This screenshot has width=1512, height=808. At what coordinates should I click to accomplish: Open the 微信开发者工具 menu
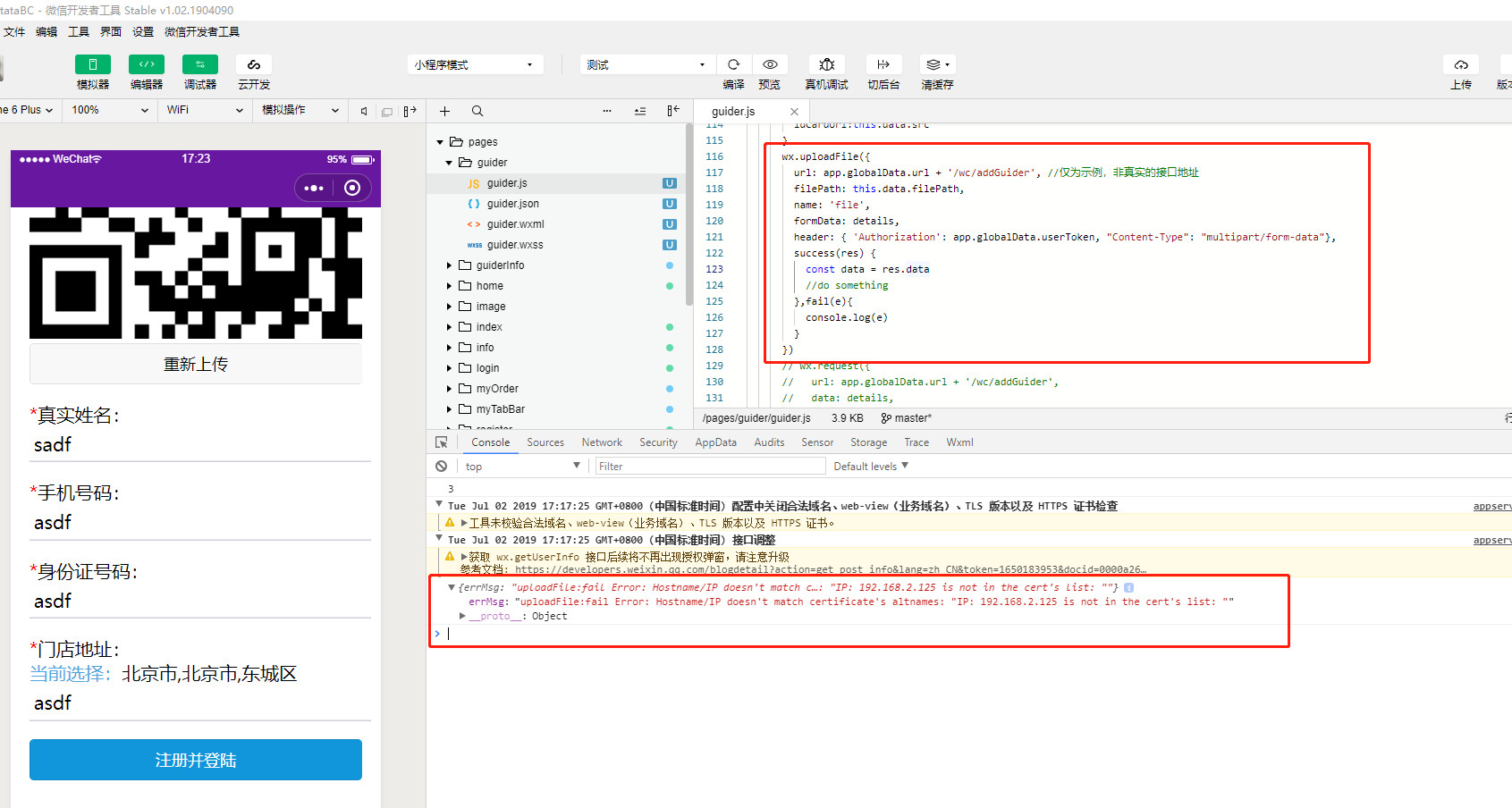click(202, 31)
